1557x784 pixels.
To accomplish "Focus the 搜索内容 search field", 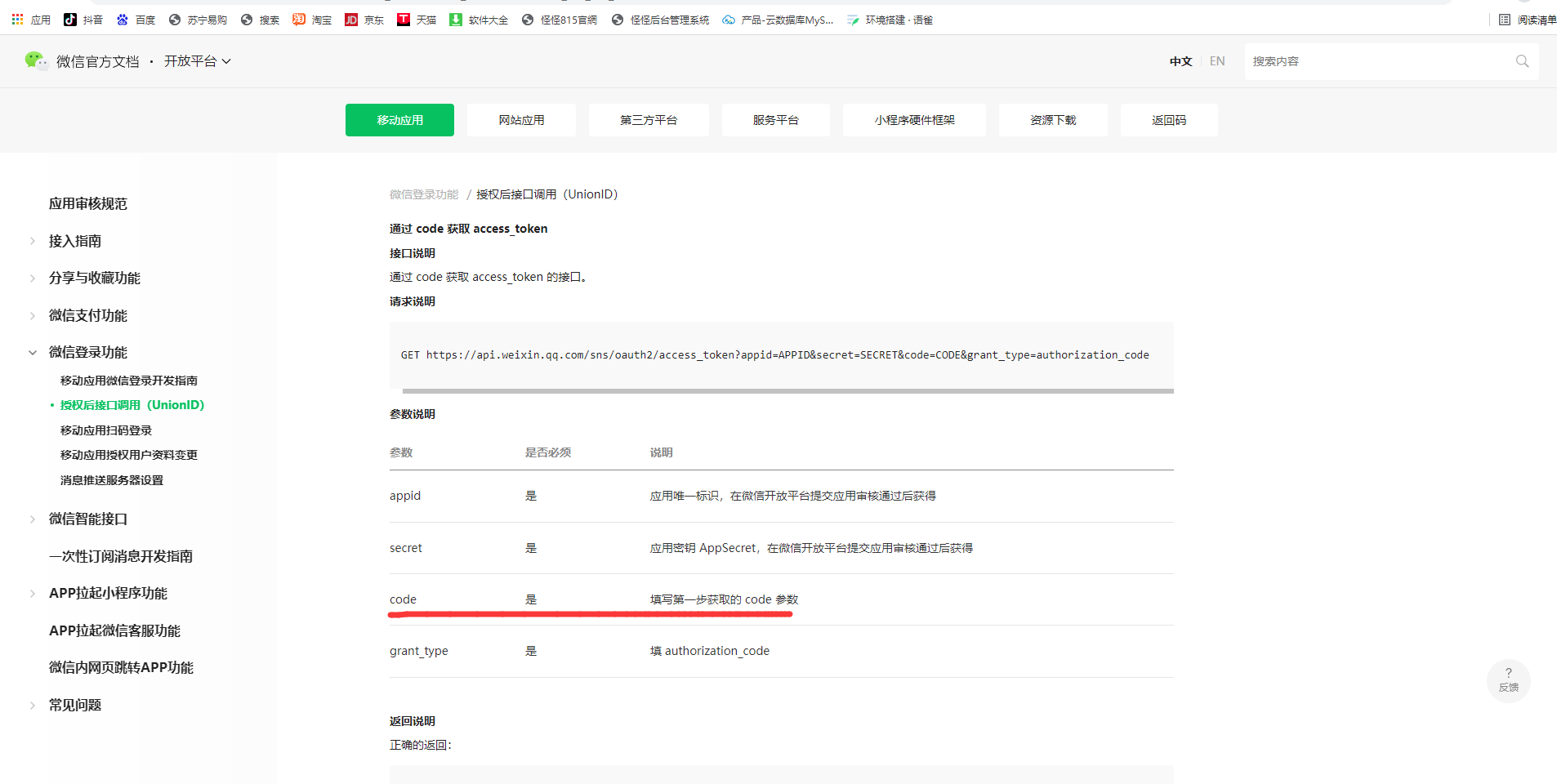I will pos(1379,61).
